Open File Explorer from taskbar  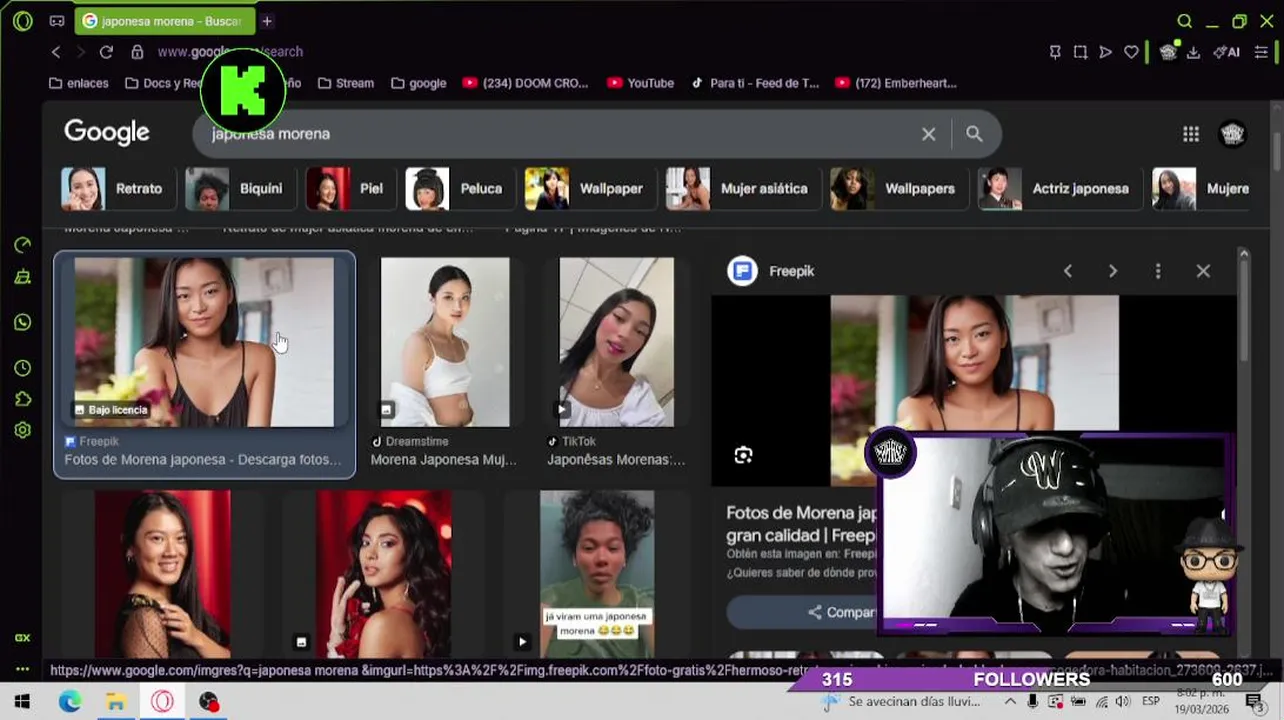115,702
